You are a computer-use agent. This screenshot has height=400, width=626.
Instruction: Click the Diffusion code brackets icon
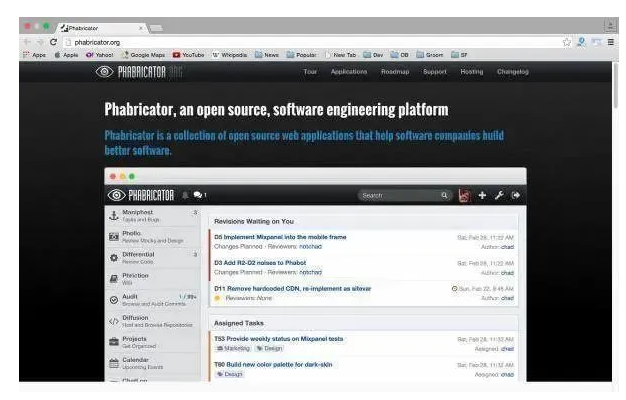click(114, 321)
